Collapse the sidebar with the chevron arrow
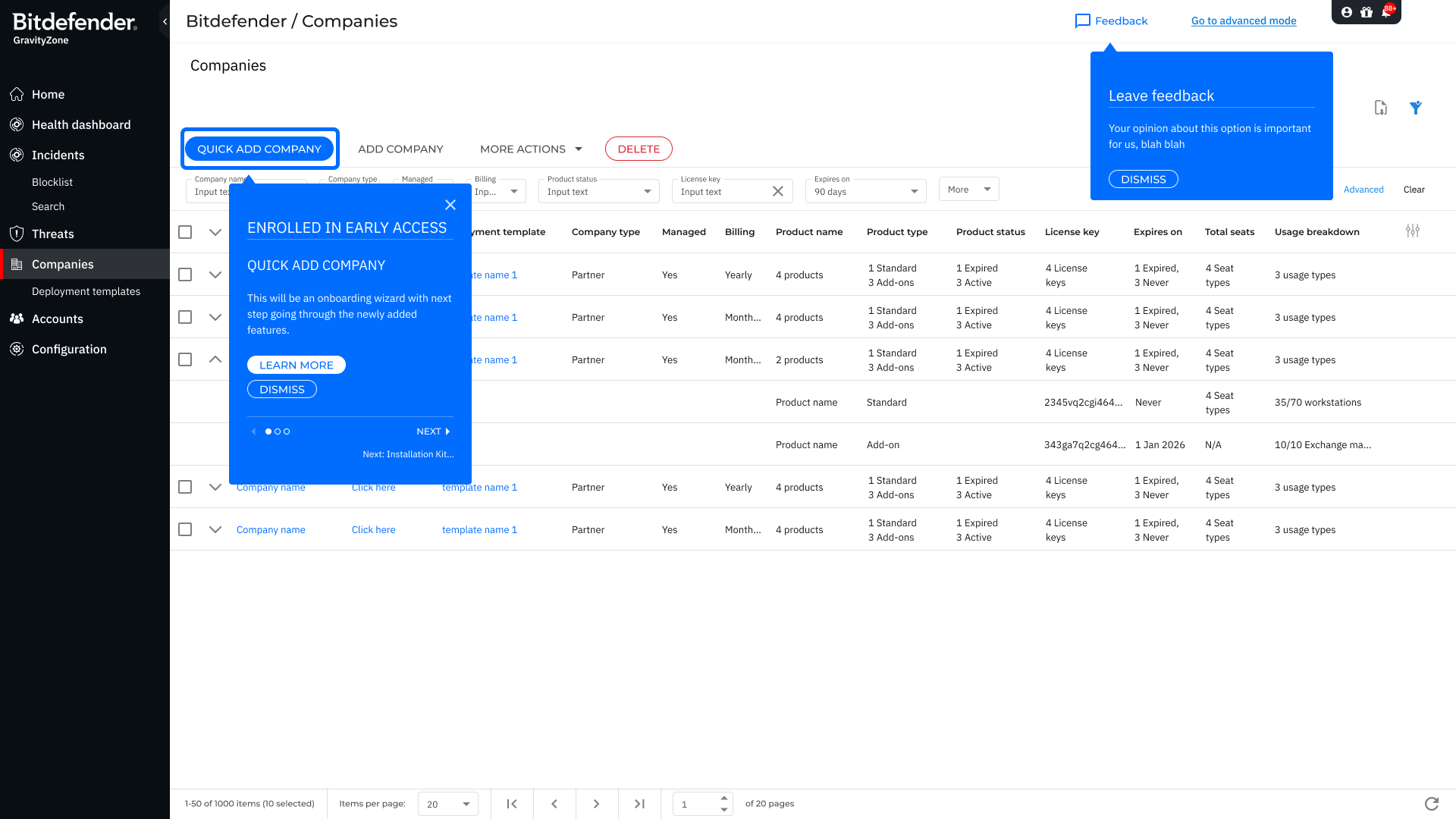The width and height of the screenshot is (1456, 819). [165, 21]
